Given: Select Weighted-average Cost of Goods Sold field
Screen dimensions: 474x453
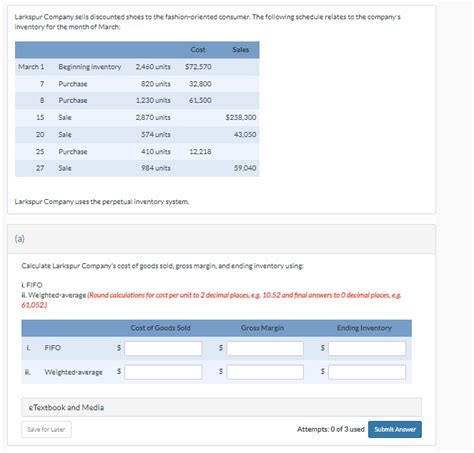Looking at the screenshot, I should [163, 372].
